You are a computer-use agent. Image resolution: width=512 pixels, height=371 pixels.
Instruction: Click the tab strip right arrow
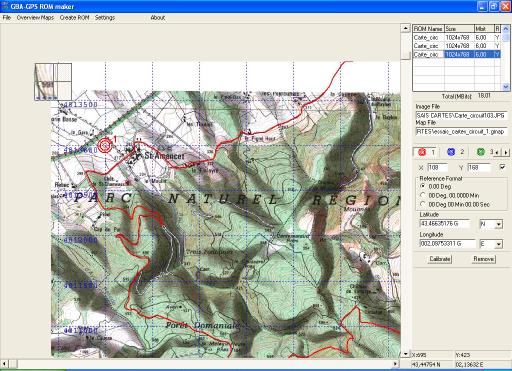point(506,152)
